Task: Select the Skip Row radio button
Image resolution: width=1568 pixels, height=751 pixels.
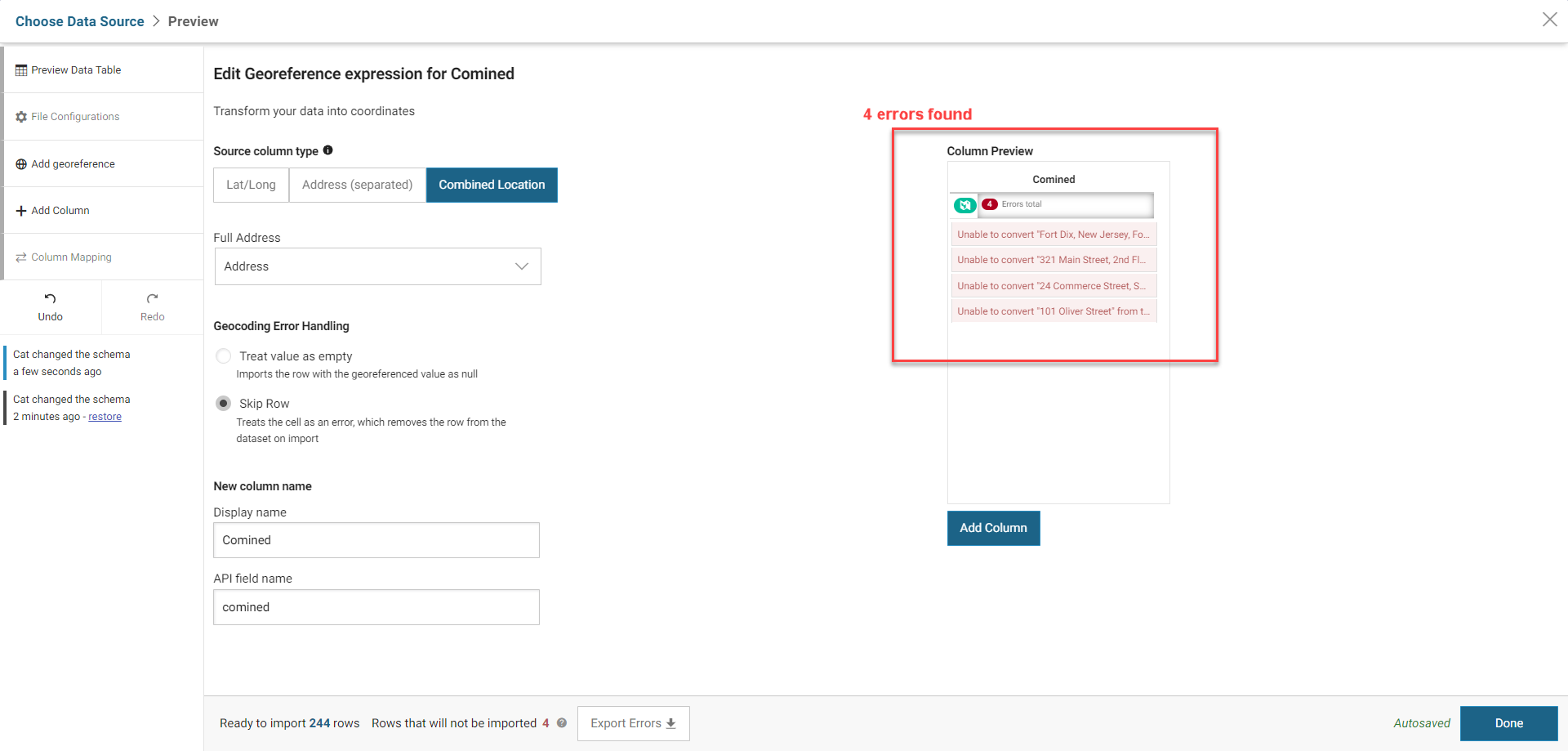Action: (224, 404)
